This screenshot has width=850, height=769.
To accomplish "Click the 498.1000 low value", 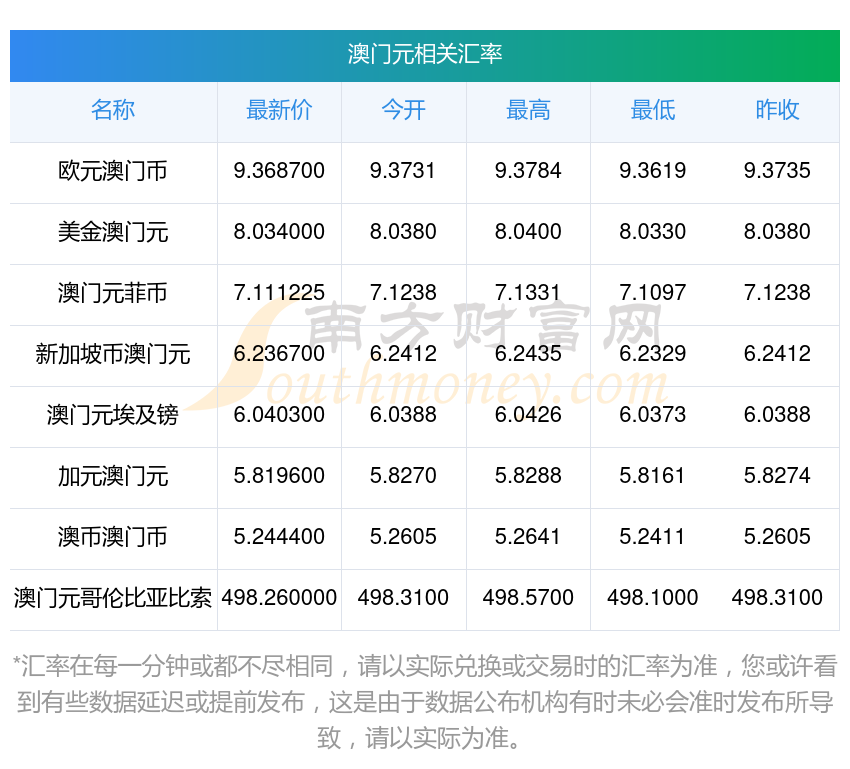I will pyautogui.click(x=653, y=598).
